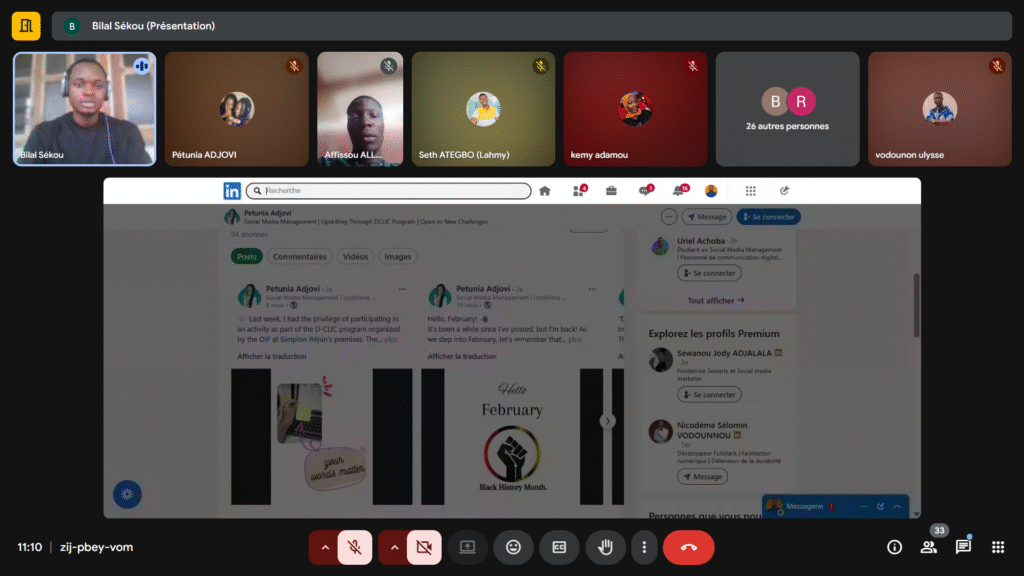Toggle closed captions on
Viewport: 1024px width, 576px height.
coord(559,547)
